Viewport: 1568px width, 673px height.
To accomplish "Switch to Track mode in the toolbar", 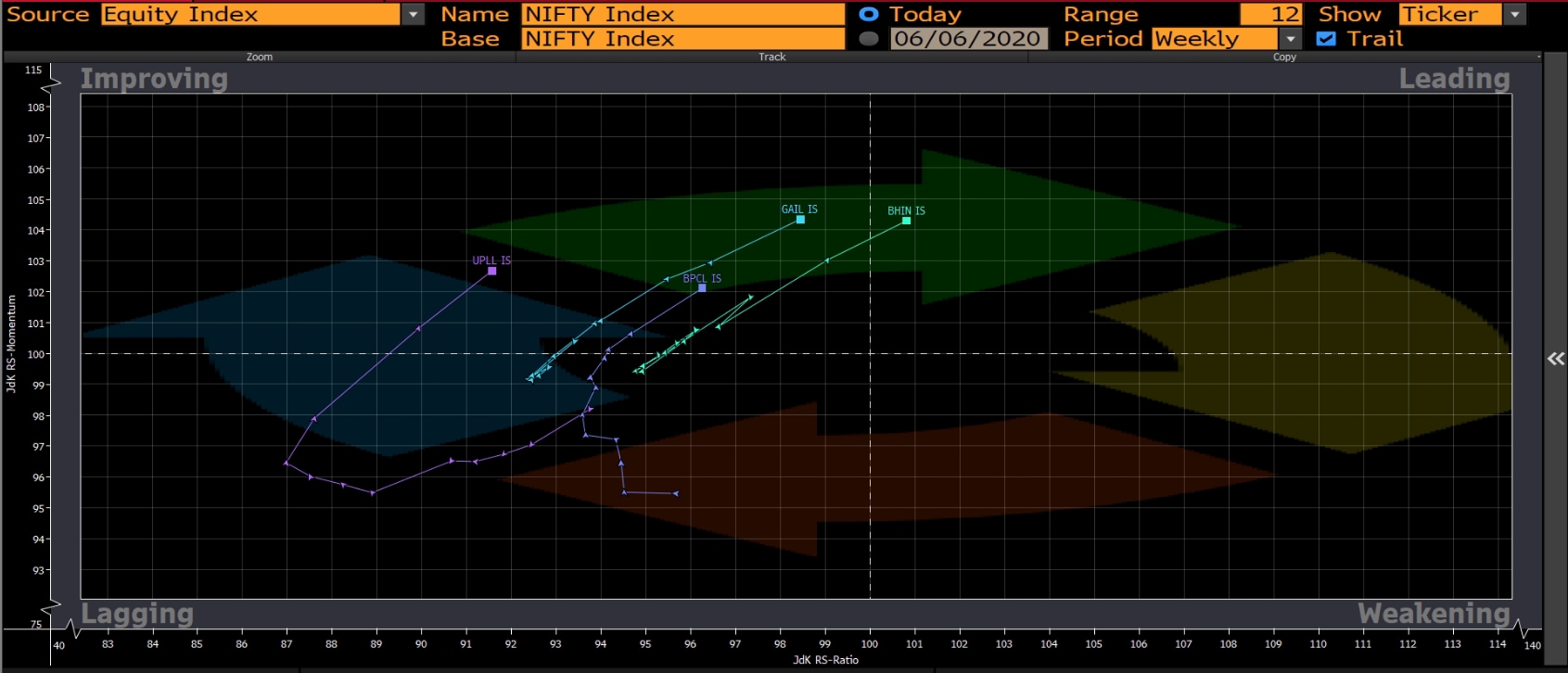I will pos(771,57).
